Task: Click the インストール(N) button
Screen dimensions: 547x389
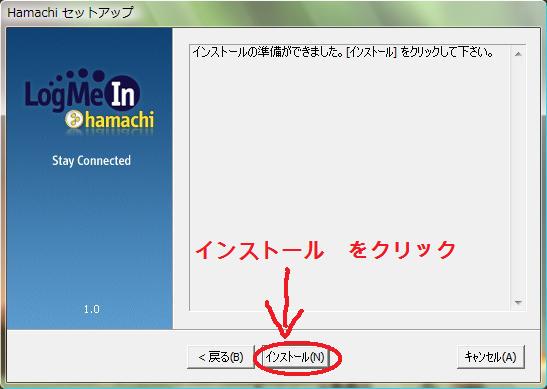Action: coord(295,357)
